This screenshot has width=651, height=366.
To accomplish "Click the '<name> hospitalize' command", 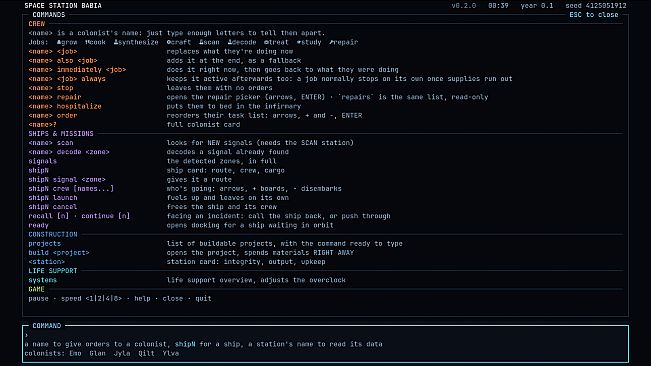I will [x=65, y=106].
